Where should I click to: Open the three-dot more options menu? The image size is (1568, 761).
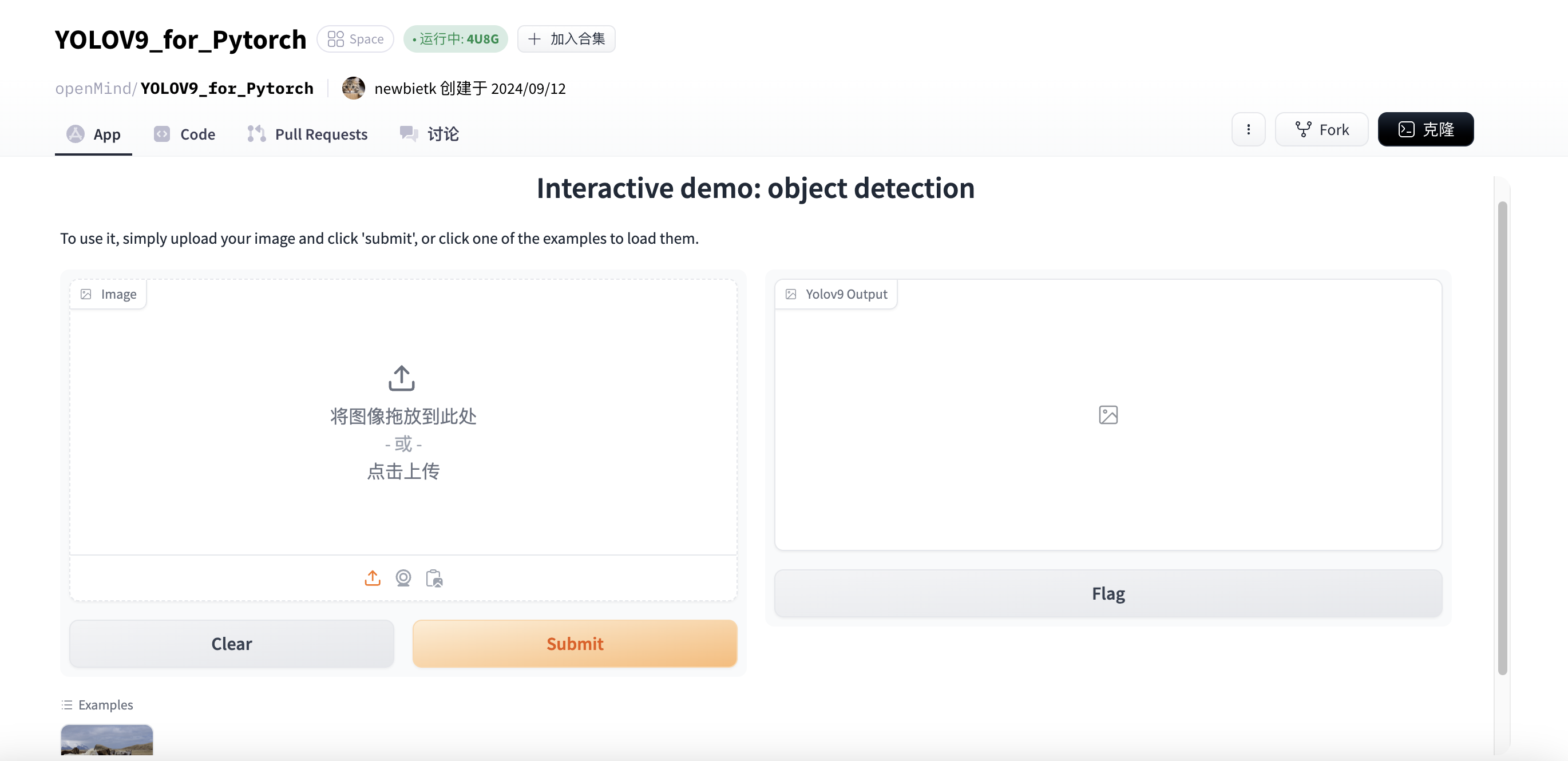point(1249,129)
